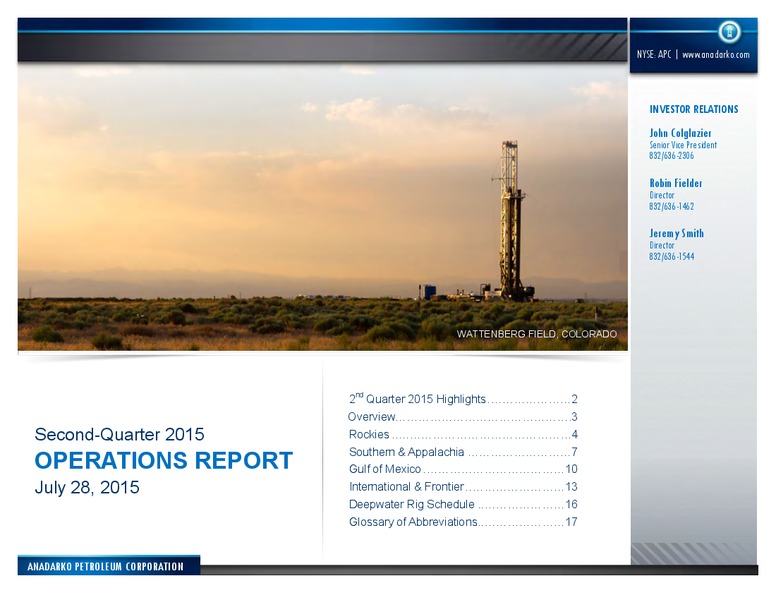This screenshot has height=600, width=776.
Task: Select phone number 832/636-1462
Action: (672, 206)
